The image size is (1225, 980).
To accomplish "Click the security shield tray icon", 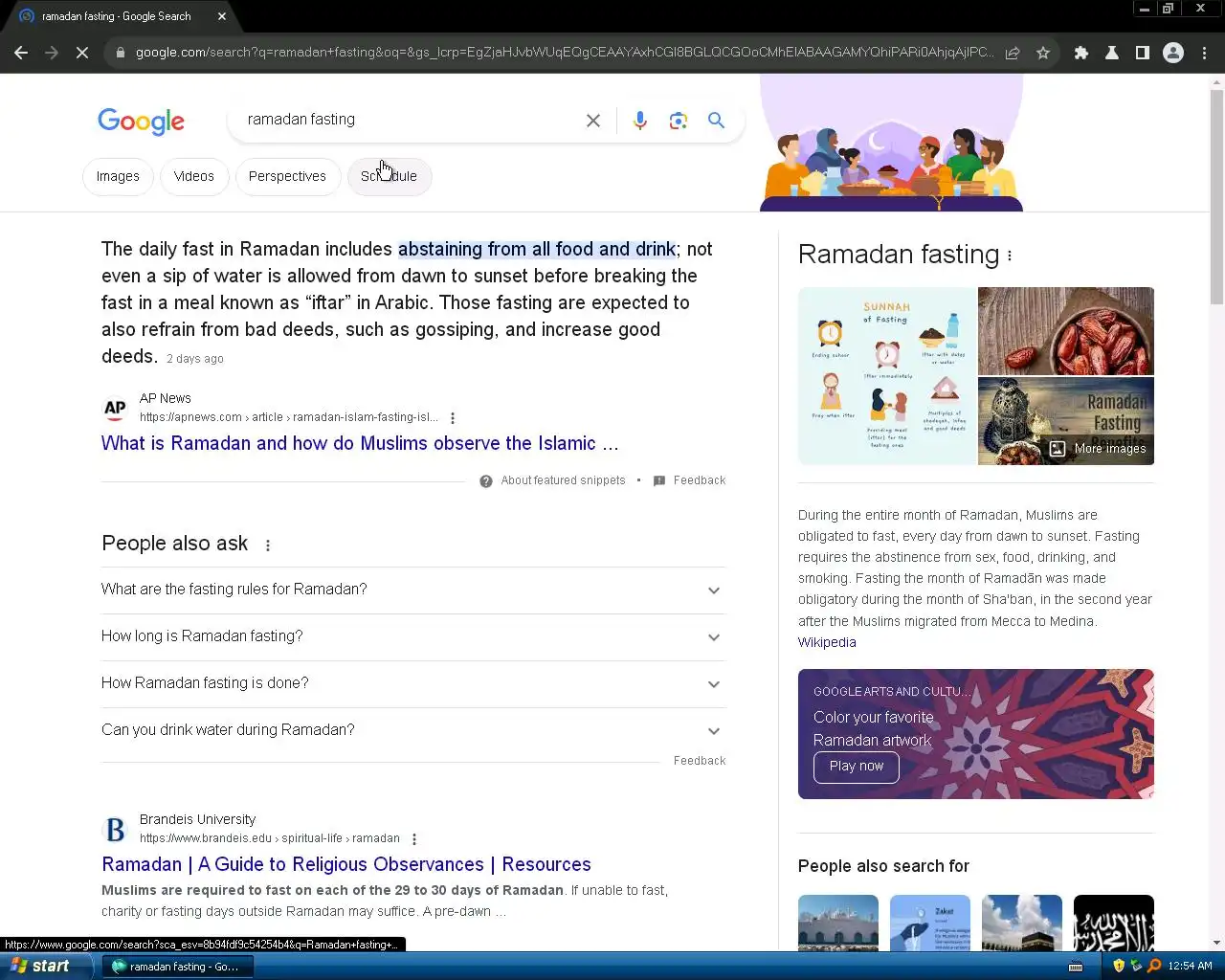I will (1119, 967).
